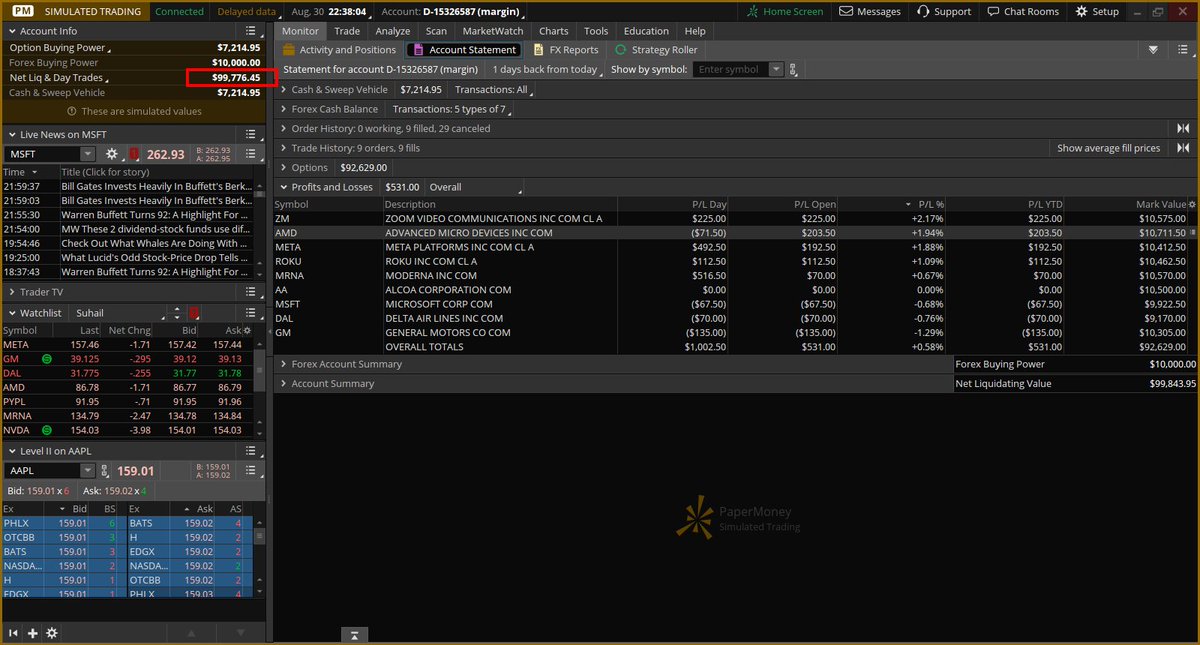
Task: Expand the Cash & Sweep Vehicle section
Action: tap(284, 90)
